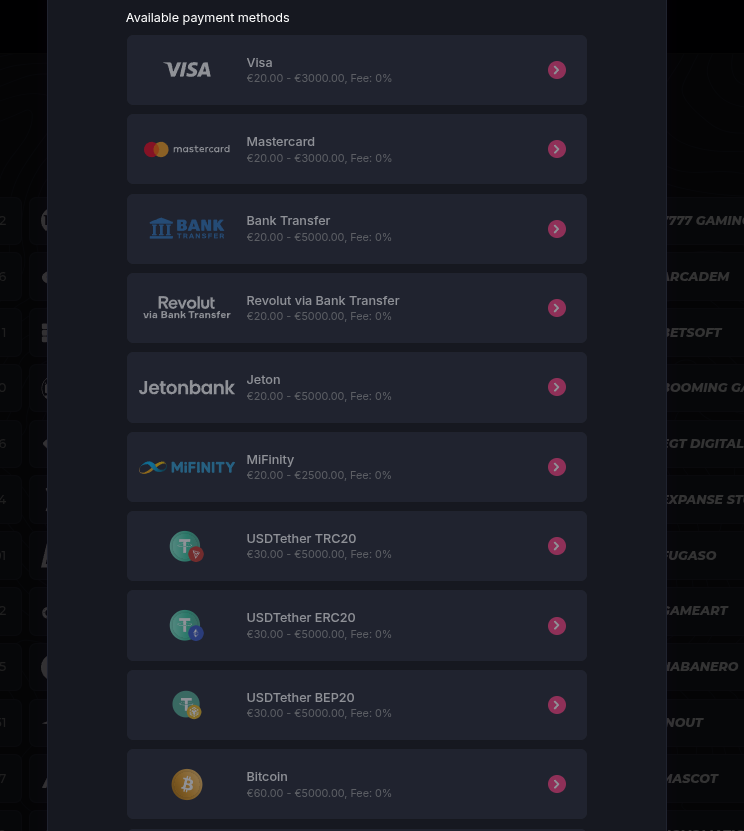Image resolution: width=744 pixels, height=831 pixels.
Task: Click the Revolut logo
Action: pos(187,308)
